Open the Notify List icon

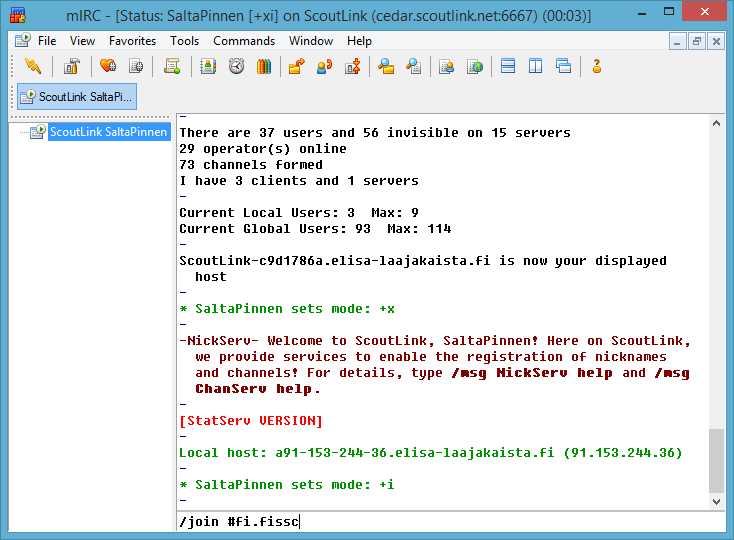[x=447, y=66]
